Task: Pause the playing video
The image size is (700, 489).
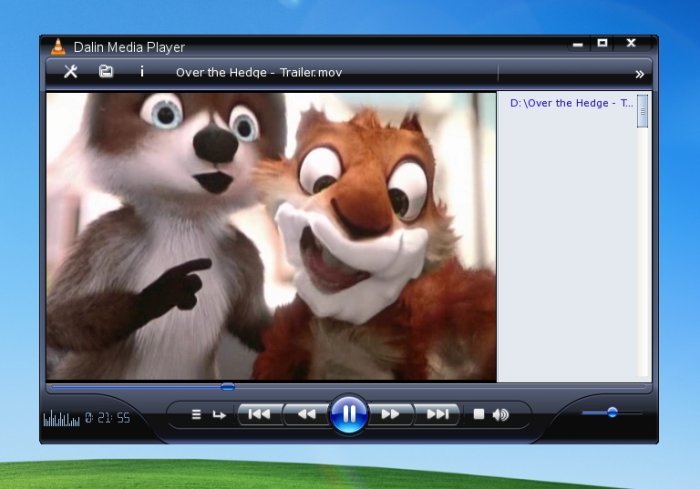Action: [x=349, y=414]
